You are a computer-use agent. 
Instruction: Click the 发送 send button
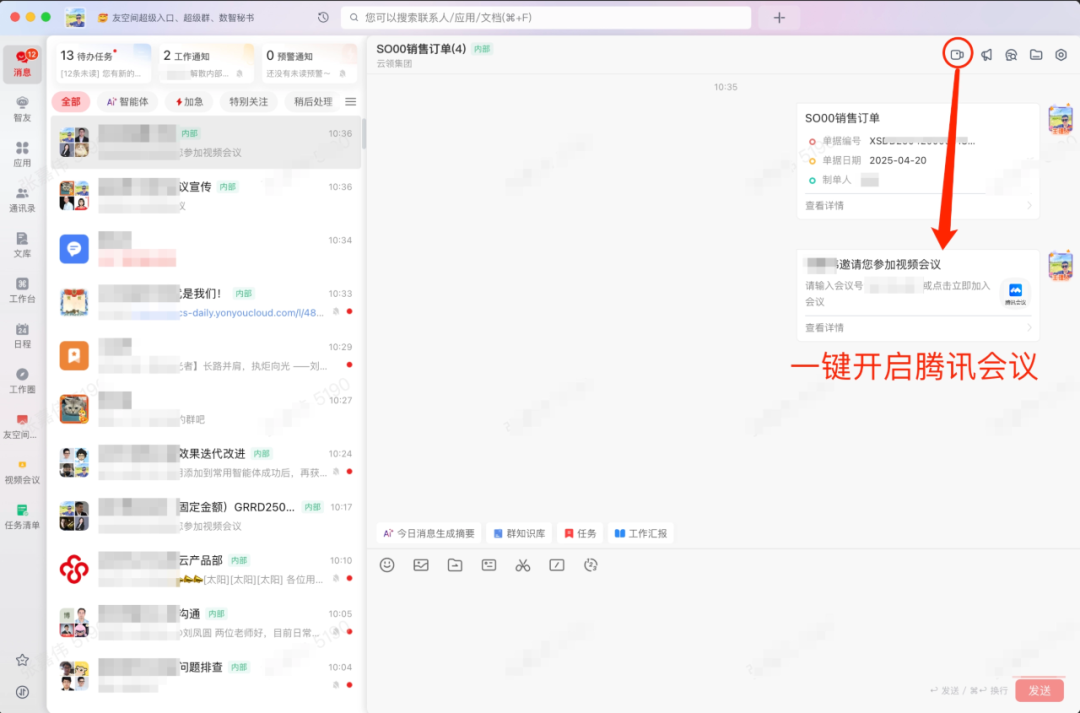(1040, 690)
